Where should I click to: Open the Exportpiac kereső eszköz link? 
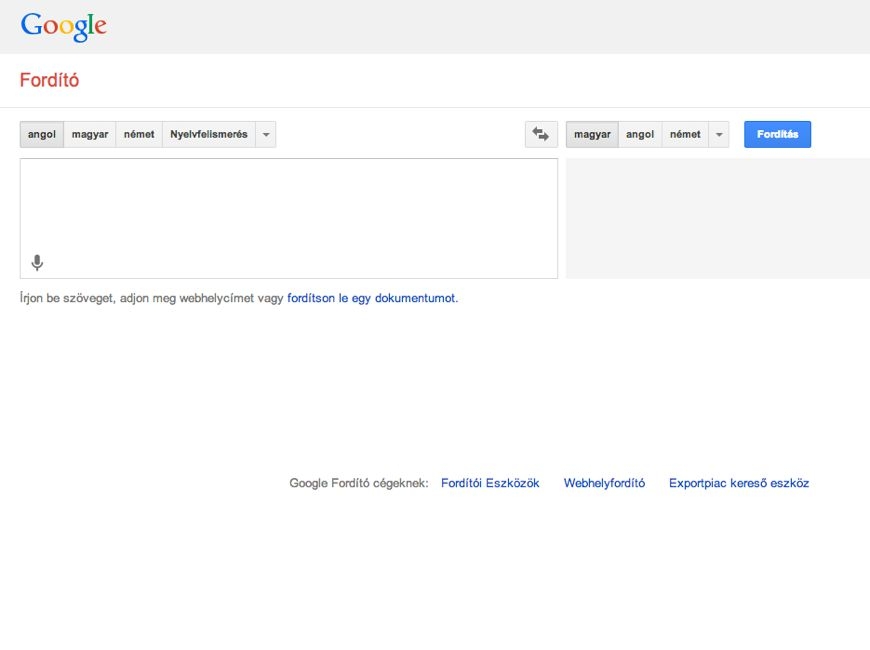[739, 483]
